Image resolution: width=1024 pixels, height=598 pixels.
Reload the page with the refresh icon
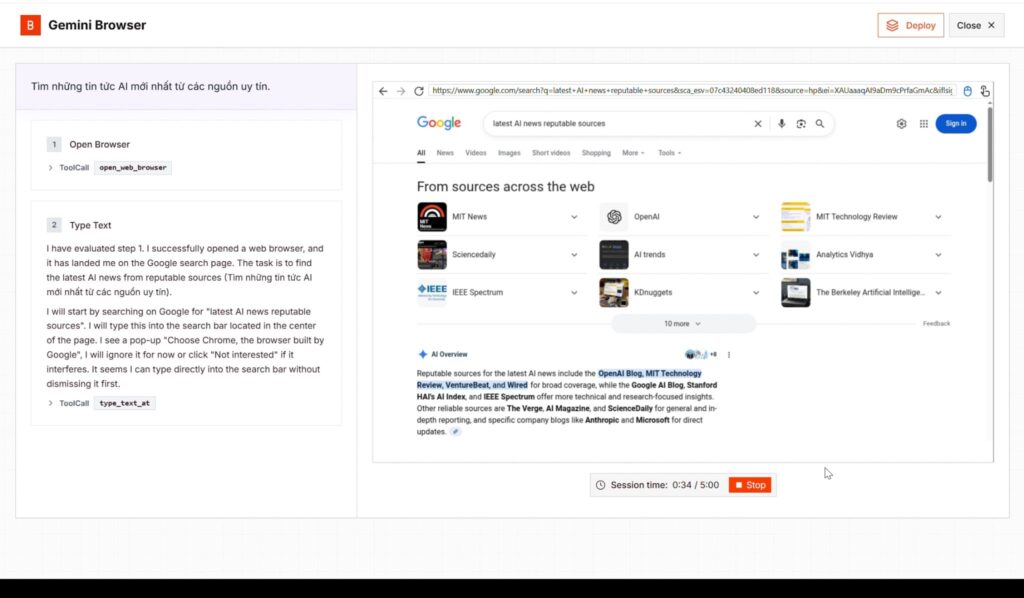pos(418,90)
